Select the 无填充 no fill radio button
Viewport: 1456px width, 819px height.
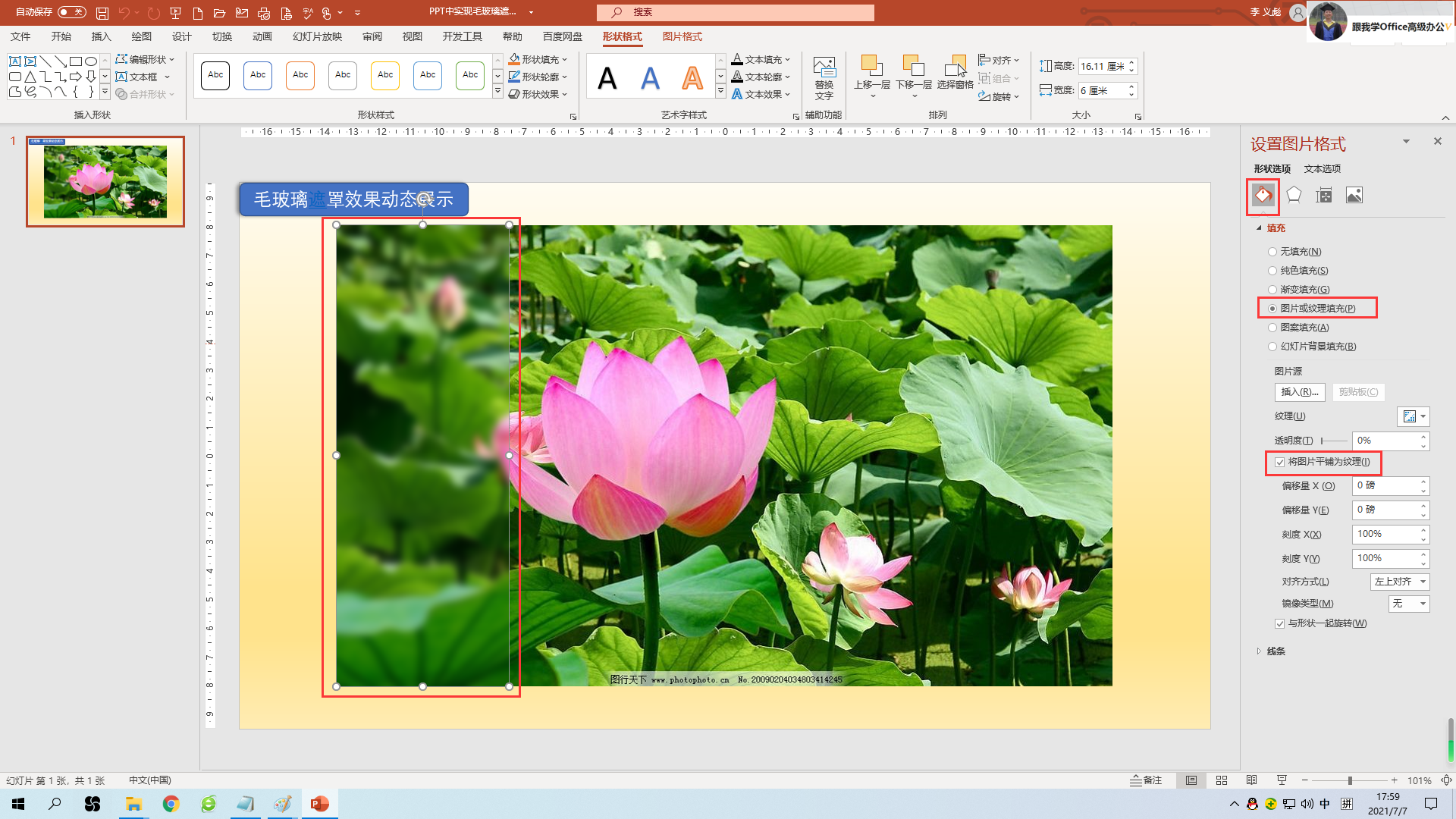(x=1272, y=252)
